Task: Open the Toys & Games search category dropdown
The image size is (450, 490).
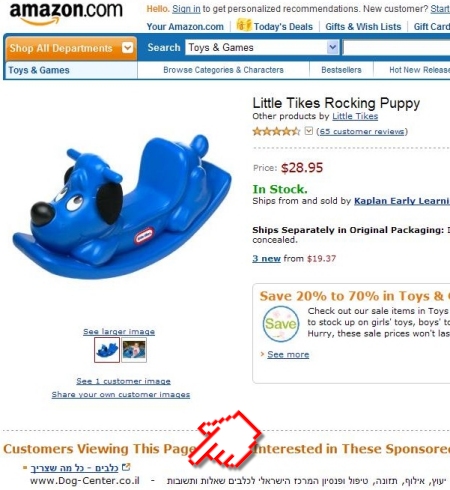Action: tap(262, 47)
